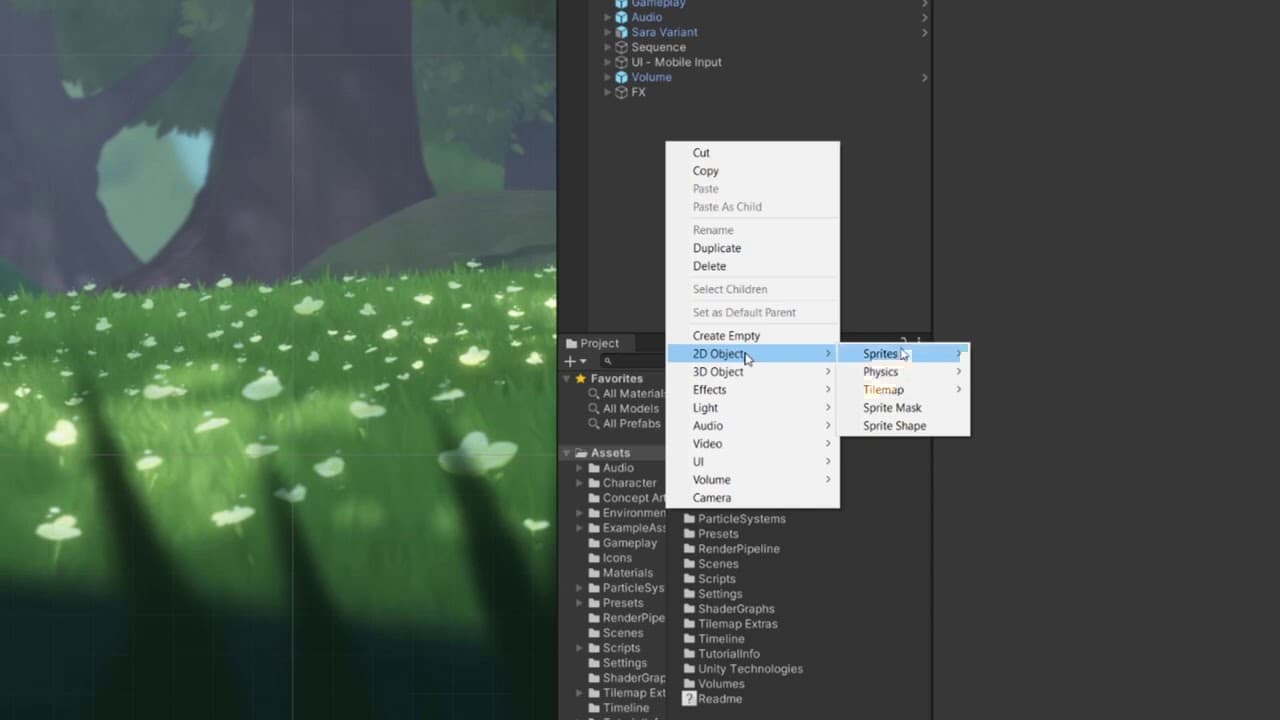The width and height of the screenshot is (1280, 720).
Task: Click the All Models search icon
Action: 594,409
